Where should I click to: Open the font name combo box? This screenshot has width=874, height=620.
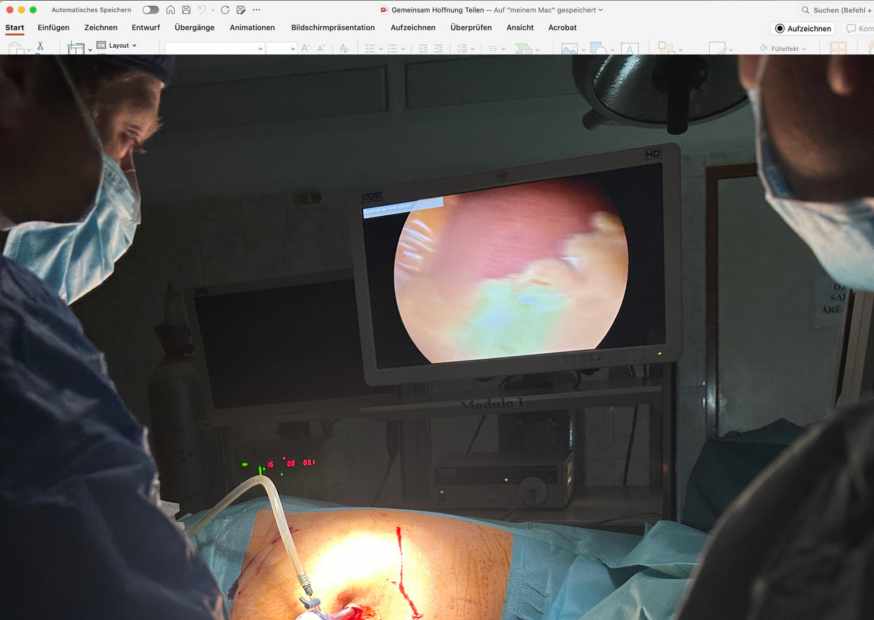(215, 49)
